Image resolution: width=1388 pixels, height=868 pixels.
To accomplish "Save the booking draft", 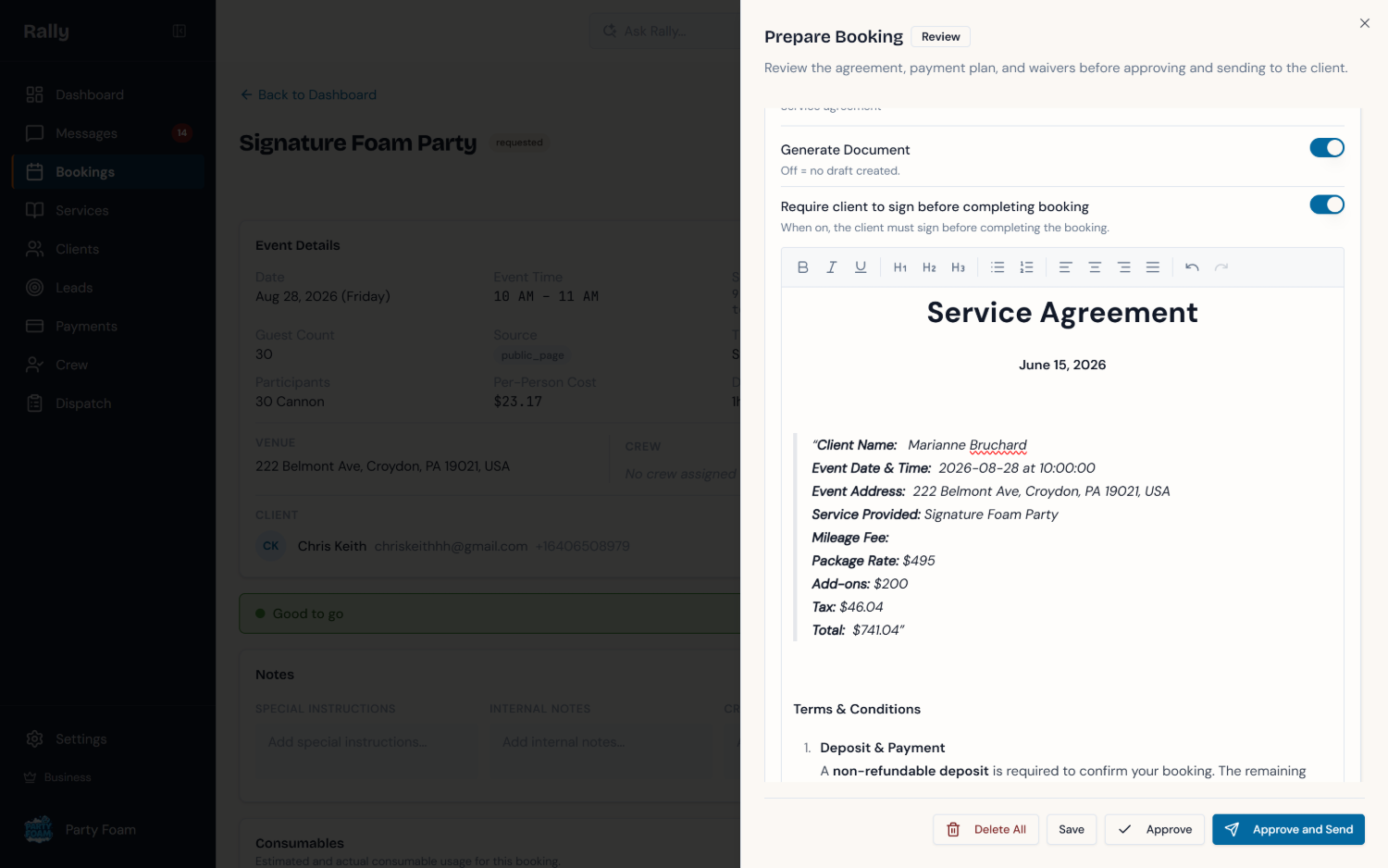I will click(1072, 830).
